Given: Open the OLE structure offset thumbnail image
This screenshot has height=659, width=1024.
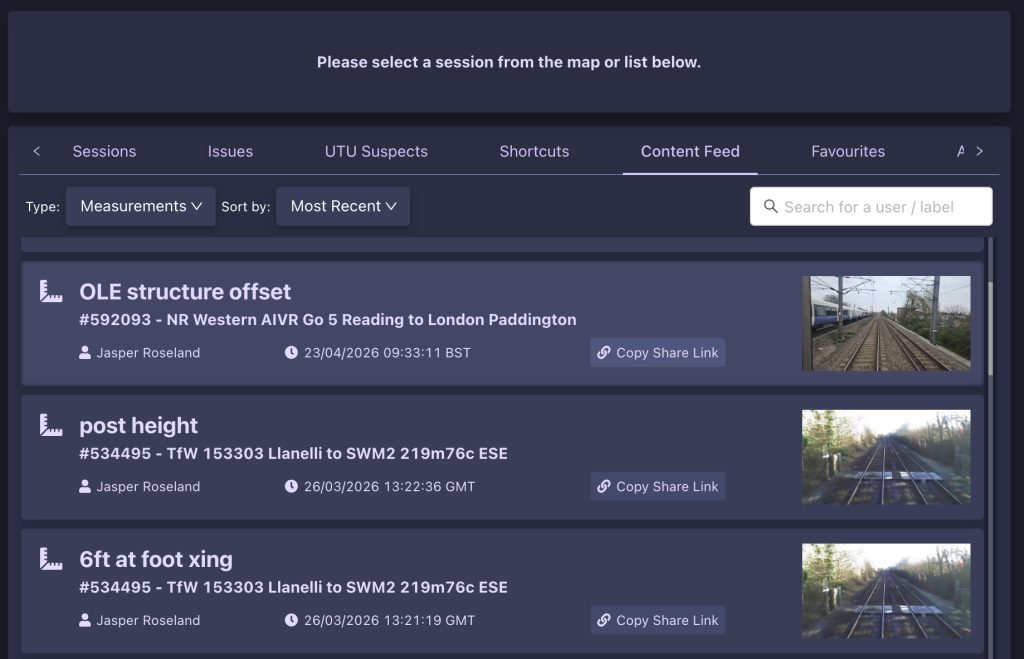Looking at the screenshot, I should coord(886,323).
